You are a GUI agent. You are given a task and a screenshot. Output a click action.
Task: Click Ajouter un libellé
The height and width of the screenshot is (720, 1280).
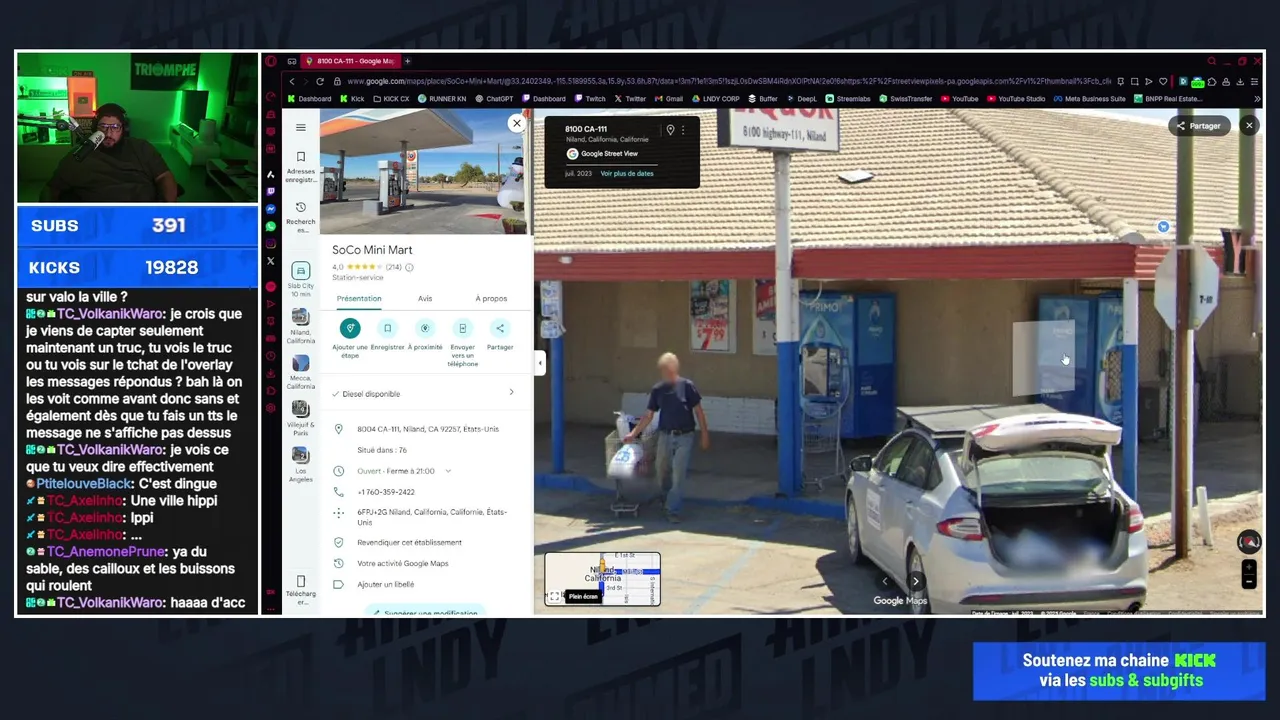[385, 584]
